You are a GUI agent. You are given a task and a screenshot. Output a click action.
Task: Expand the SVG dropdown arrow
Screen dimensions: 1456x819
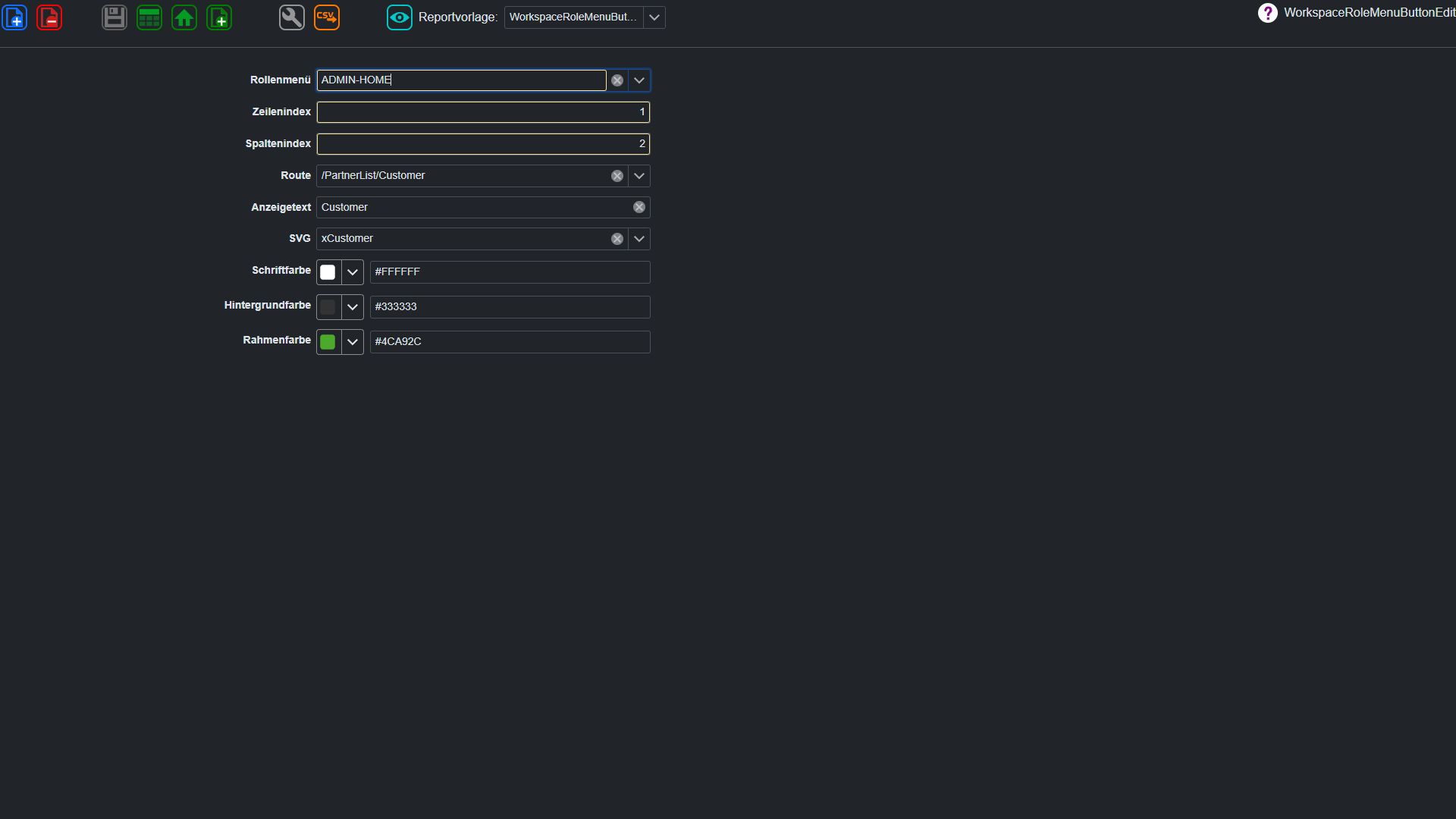(x=639, y=239)
